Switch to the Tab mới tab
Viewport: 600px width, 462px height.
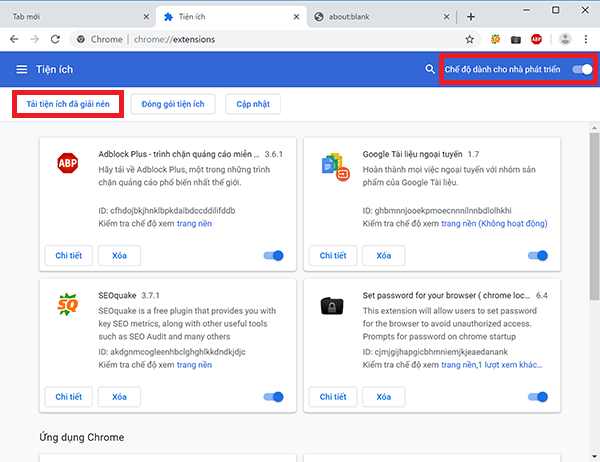77,17
